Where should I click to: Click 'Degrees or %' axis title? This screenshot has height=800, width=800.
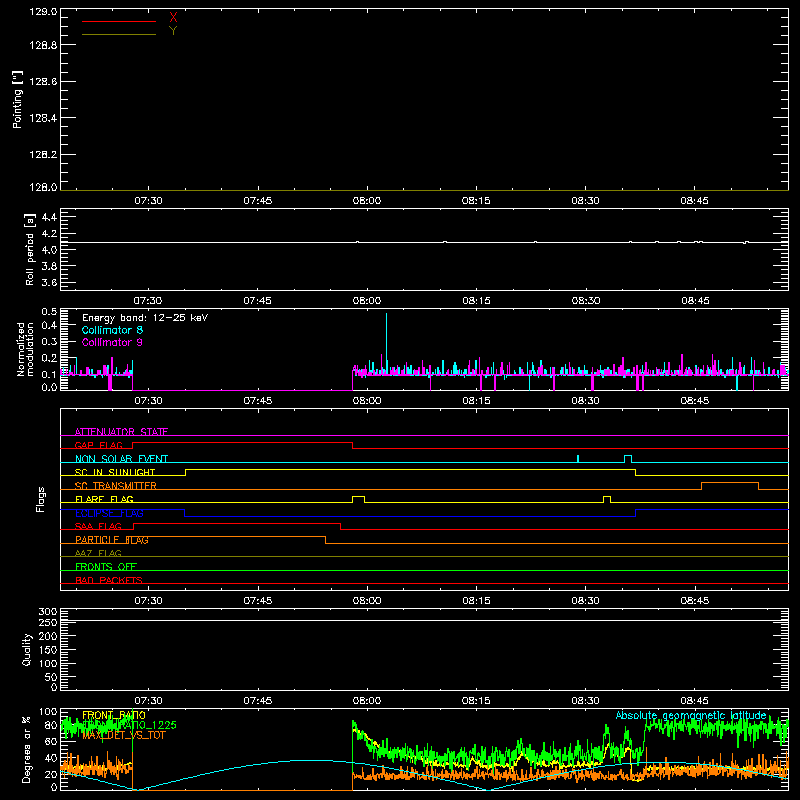(x=27, y=749)
